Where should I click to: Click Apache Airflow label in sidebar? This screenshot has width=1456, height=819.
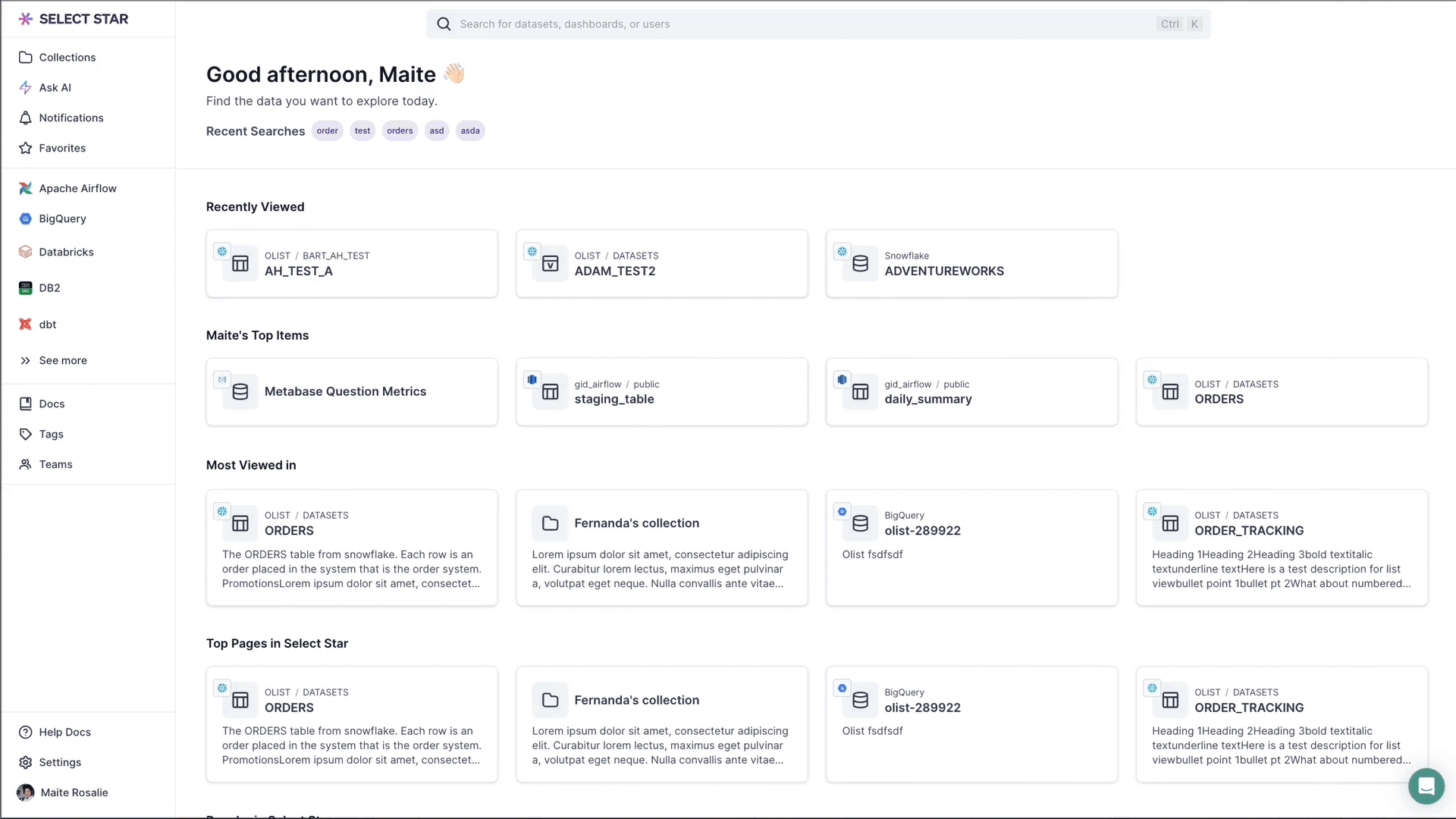78,189
